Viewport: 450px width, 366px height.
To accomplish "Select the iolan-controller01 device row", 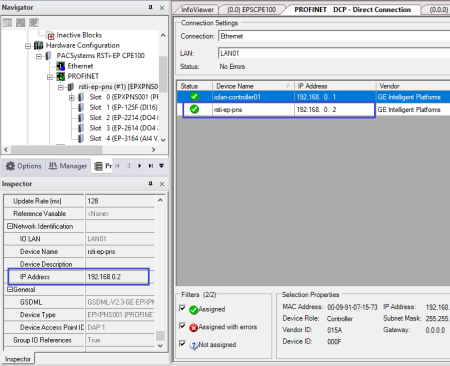I will [x=313, y=97].
